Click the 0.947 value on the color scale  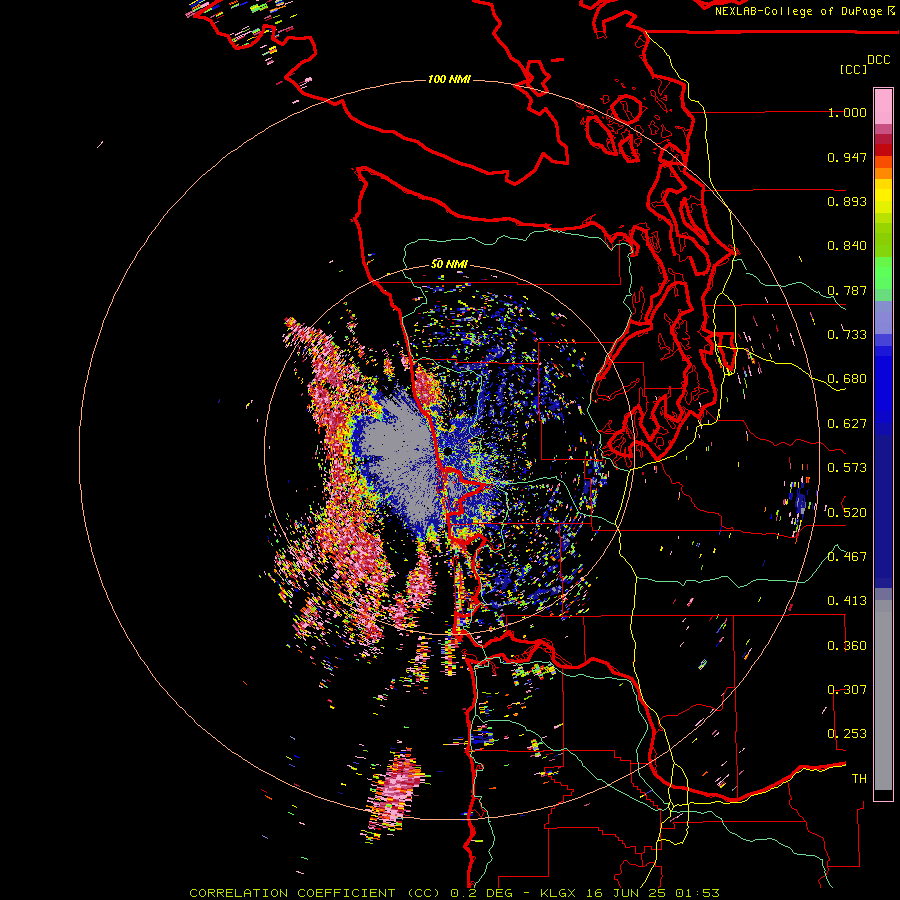click(847, 157)
